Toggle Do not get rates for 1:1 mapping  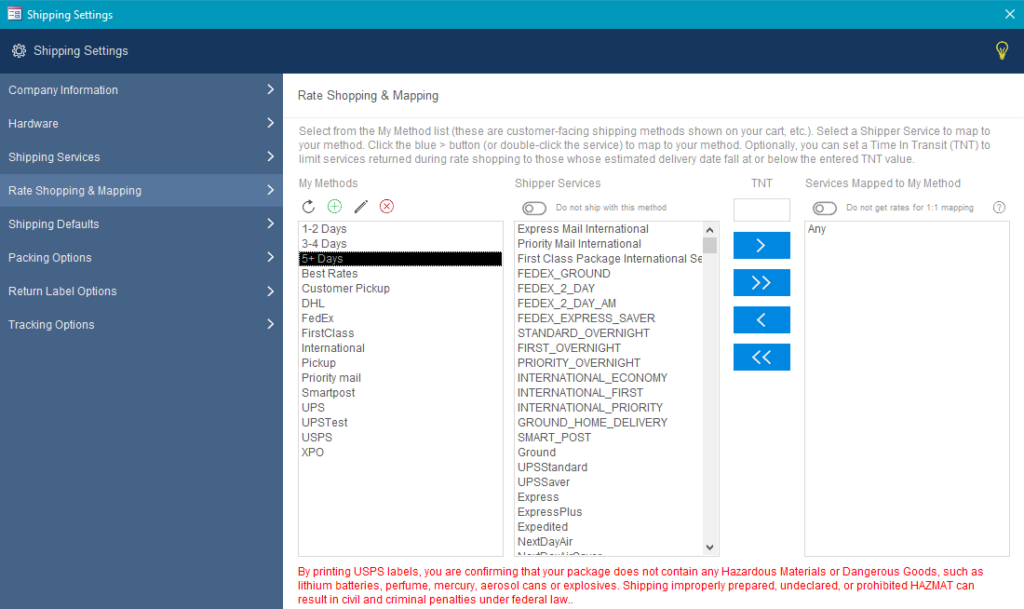tap(824, 207)
